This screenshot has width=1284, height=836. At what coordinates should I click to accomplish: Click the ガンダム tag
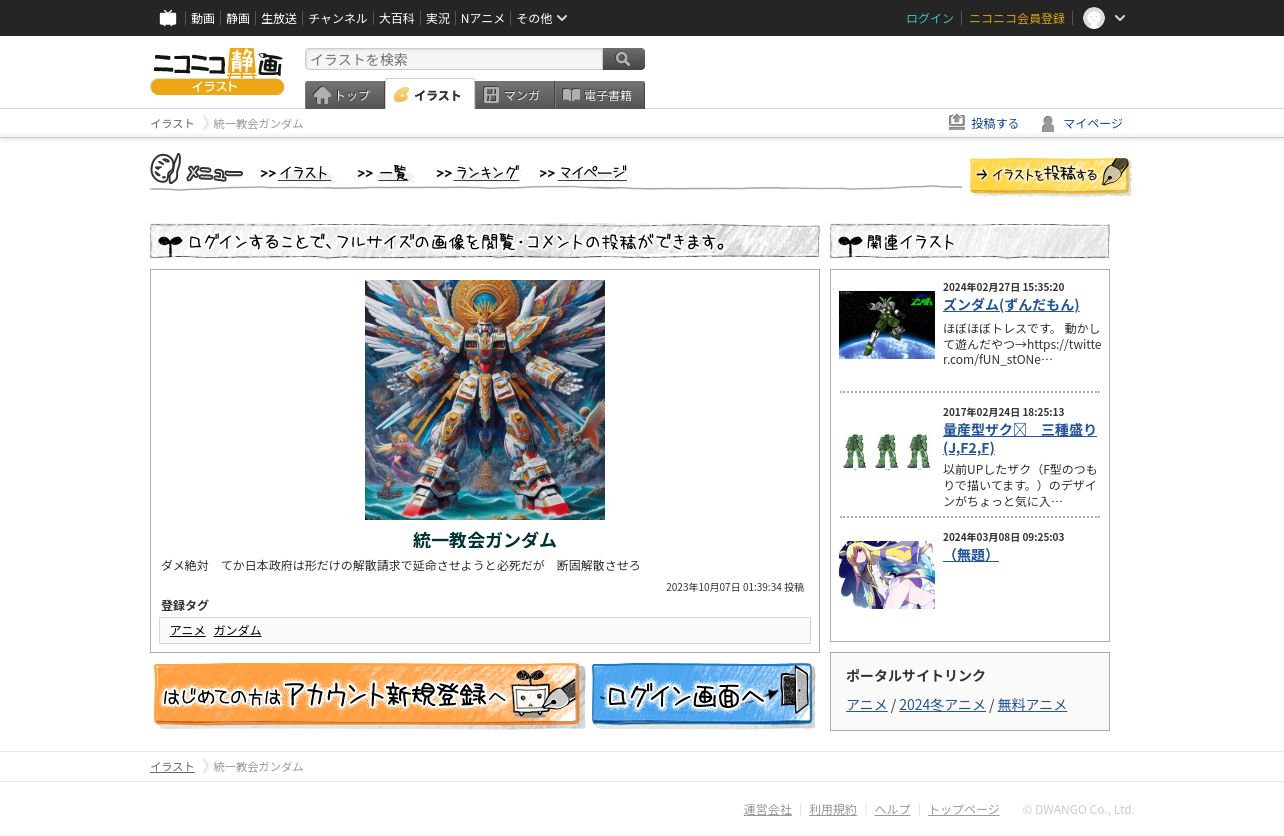tap(237, 630)
